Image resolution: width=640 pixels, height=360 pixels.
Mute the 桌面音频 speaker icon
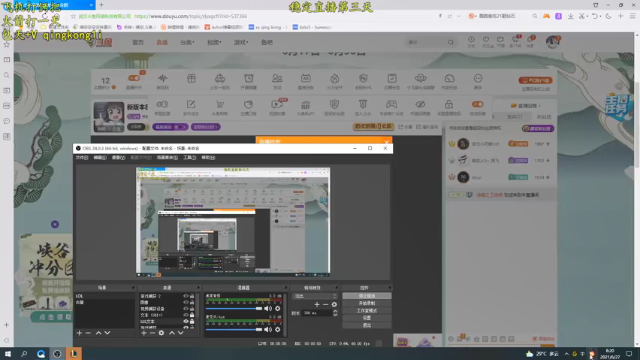coord(267,309)
